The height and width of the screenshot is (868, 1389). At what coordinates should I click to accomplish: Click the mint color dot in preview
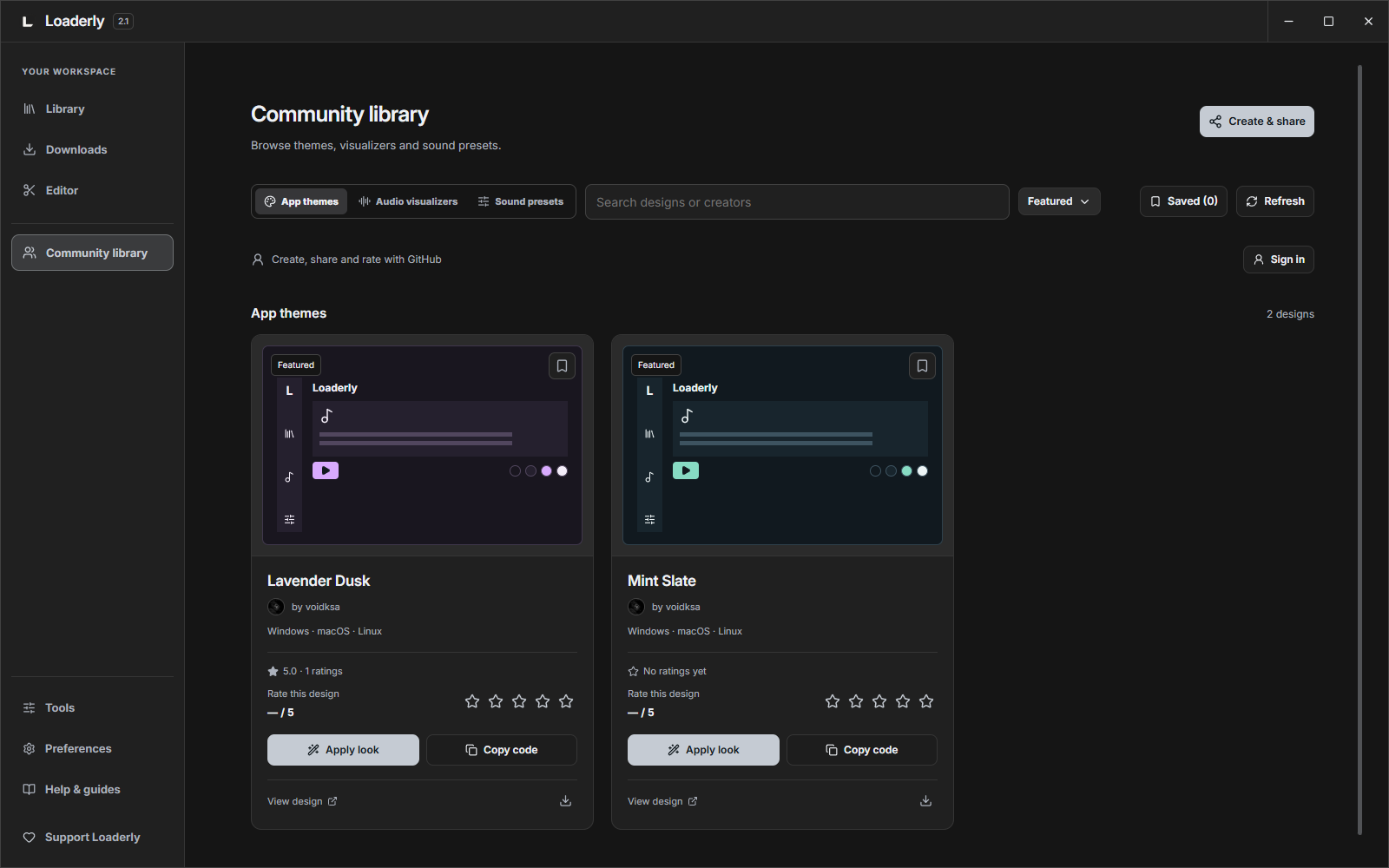tap(906, 471)
